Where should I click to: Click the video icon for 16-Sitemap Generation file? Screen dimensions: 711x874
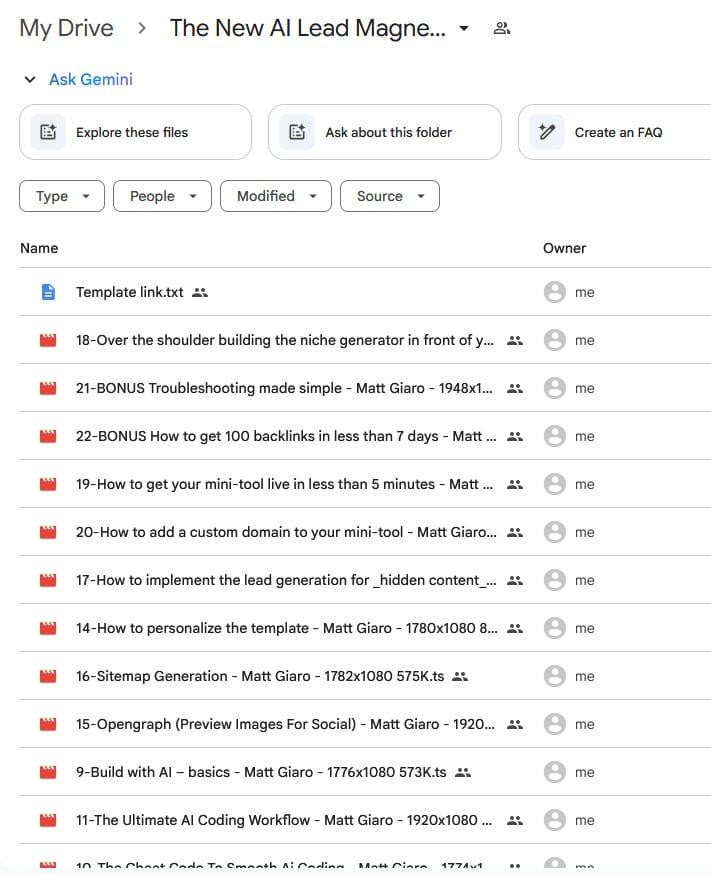coord(48,676)
